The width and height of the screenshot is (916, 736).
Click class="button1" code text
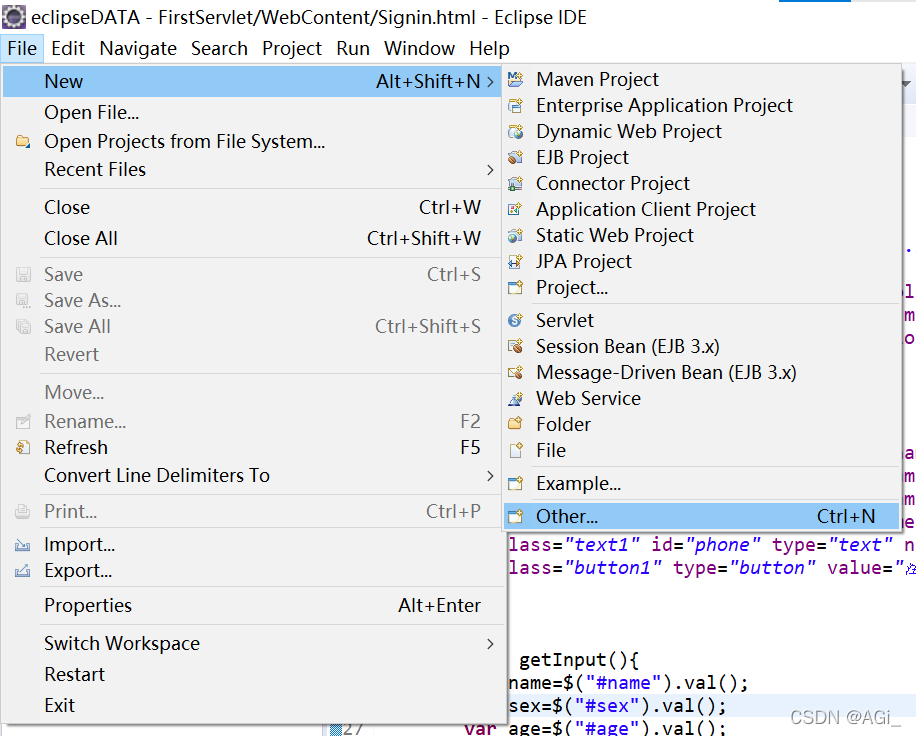point(585,568)
